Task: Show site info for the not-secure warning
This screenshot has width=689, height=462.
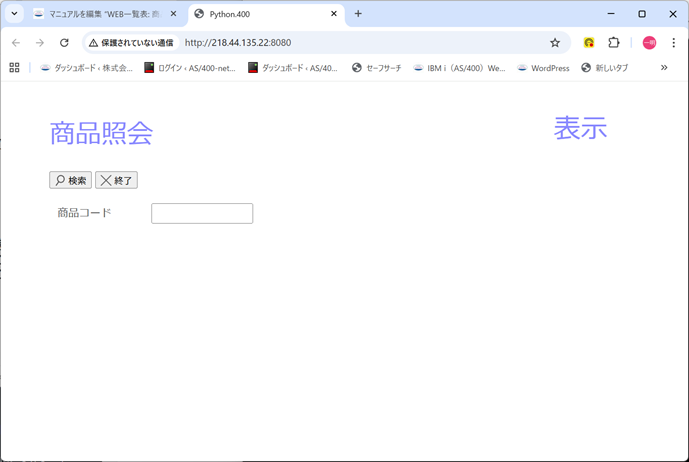Action: tap(130, 43)
